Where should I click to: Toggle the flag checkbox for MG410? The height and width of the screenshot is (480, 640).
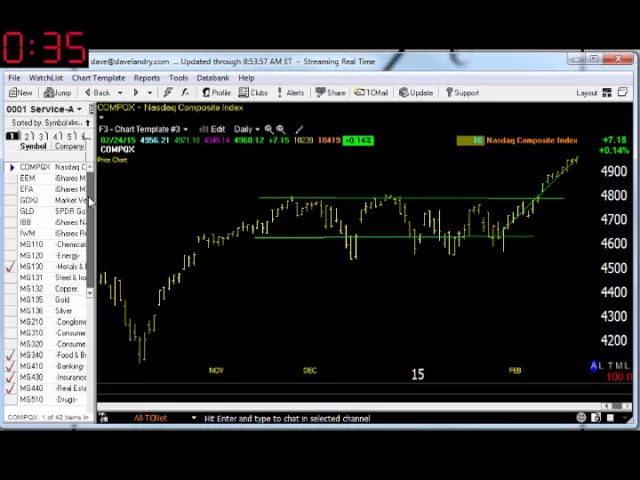[x=11, y=366]
